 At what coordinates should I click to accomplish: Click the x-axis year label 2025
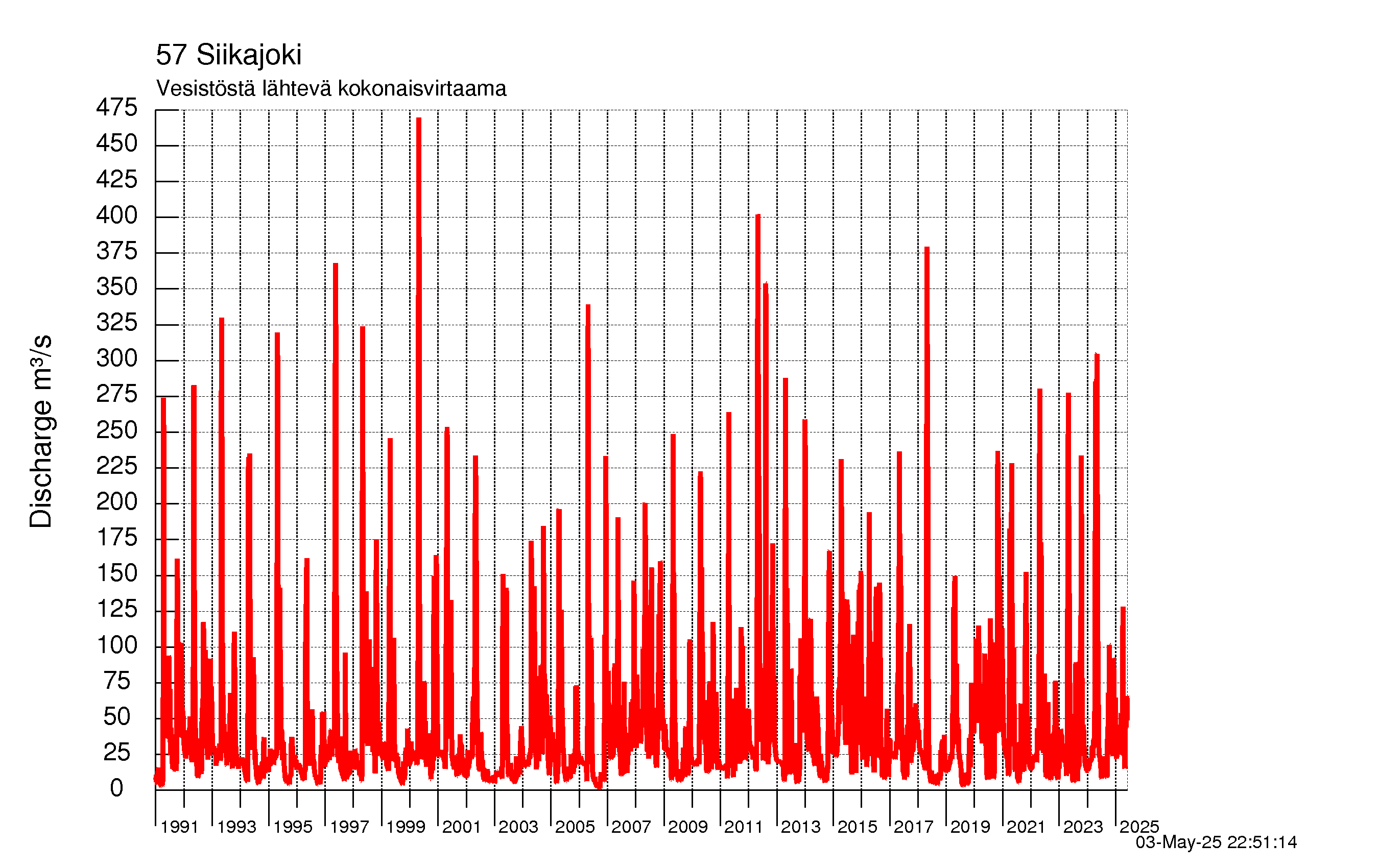pos(1139,827)
